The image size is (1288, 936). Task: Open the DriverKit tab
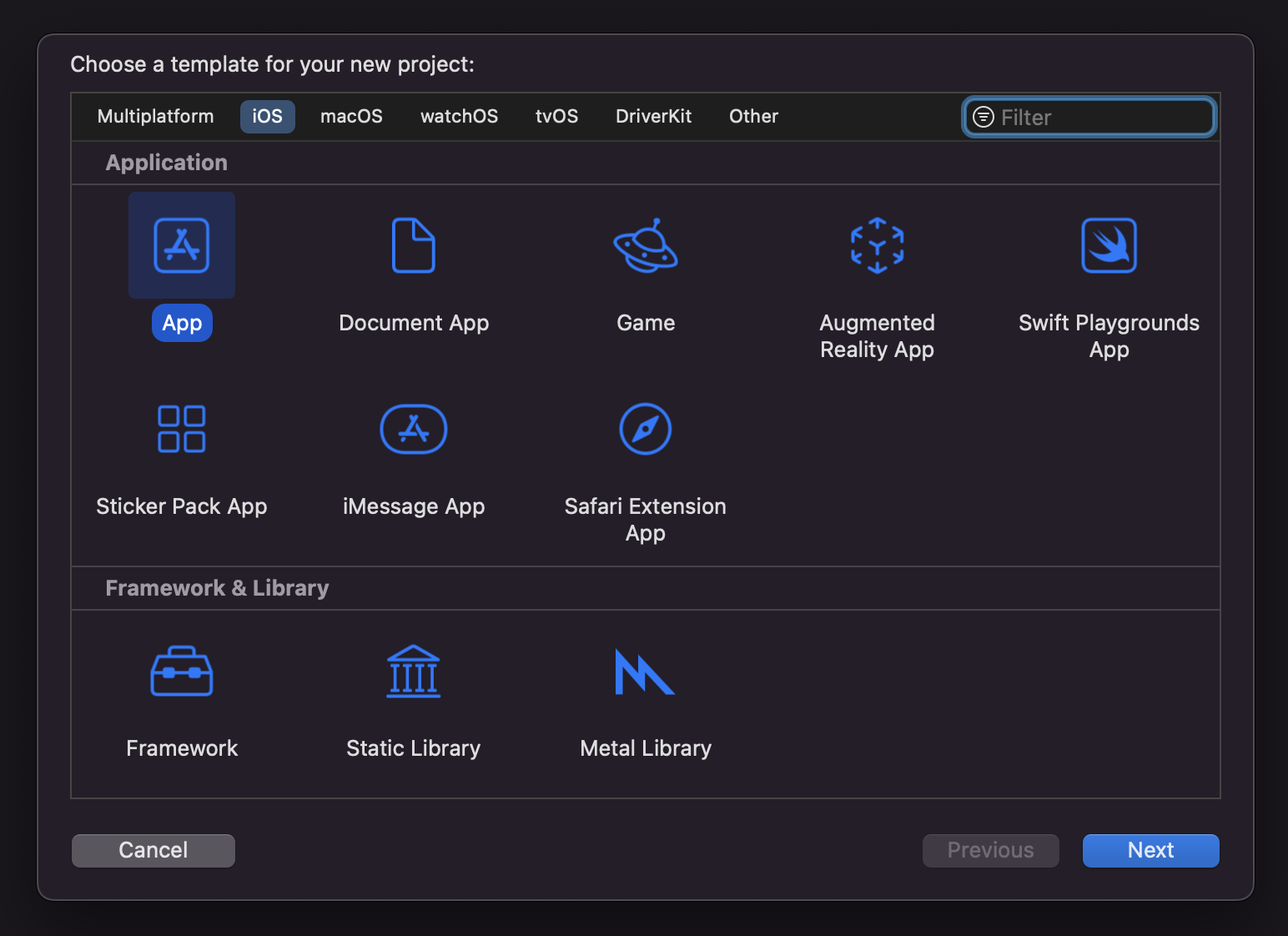[653, 117]
